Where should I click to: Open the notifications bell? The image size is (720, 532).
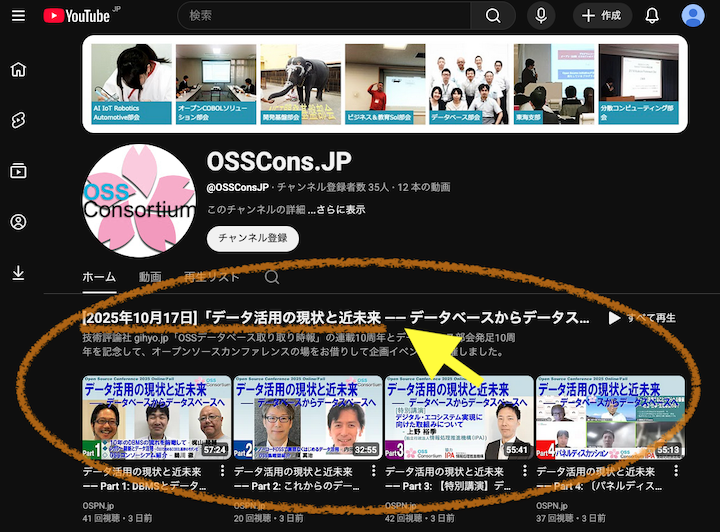point(652,16)
